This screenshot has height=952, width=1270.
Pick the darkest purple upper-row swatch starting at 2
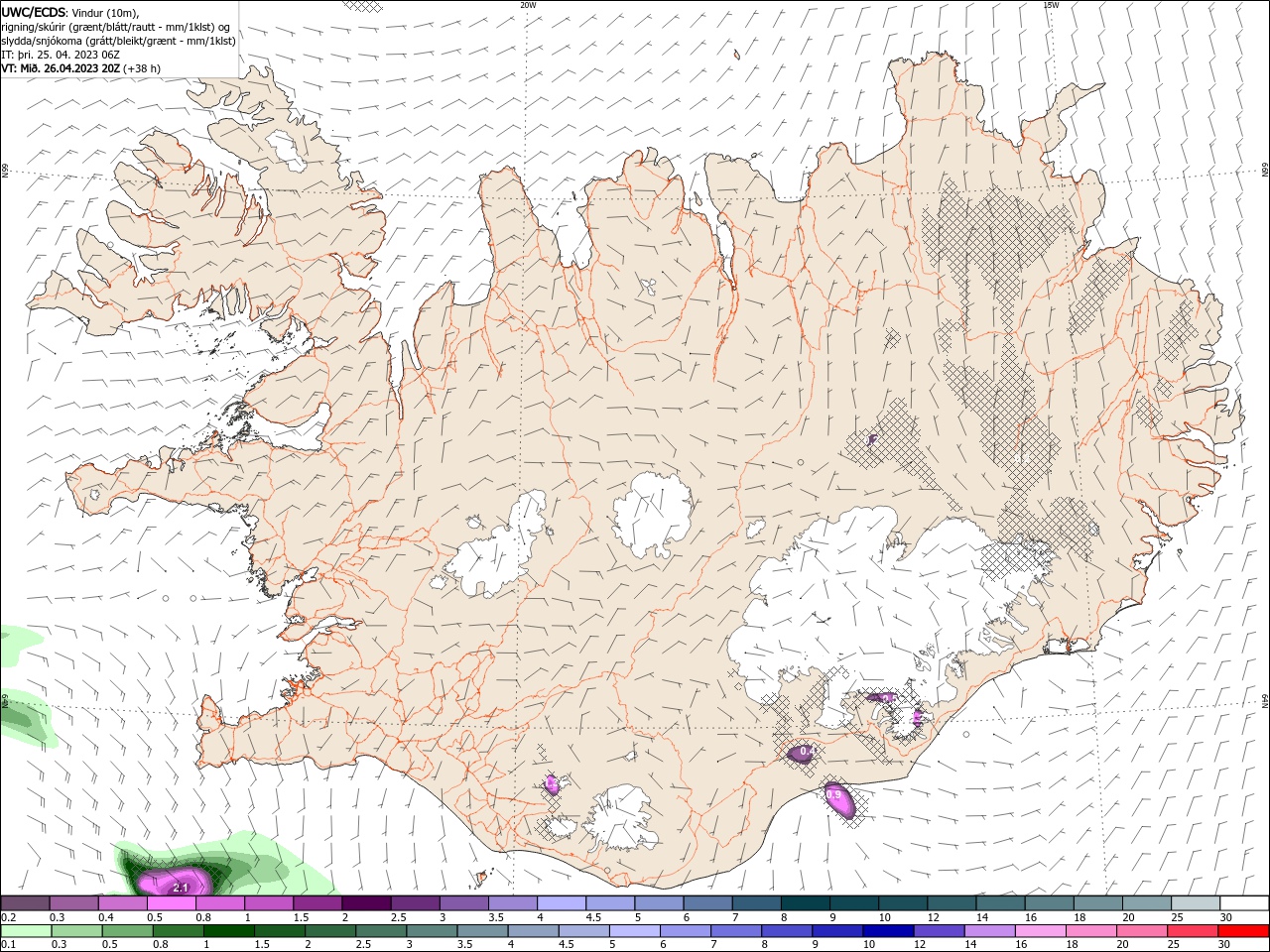[x=366, y=903]
